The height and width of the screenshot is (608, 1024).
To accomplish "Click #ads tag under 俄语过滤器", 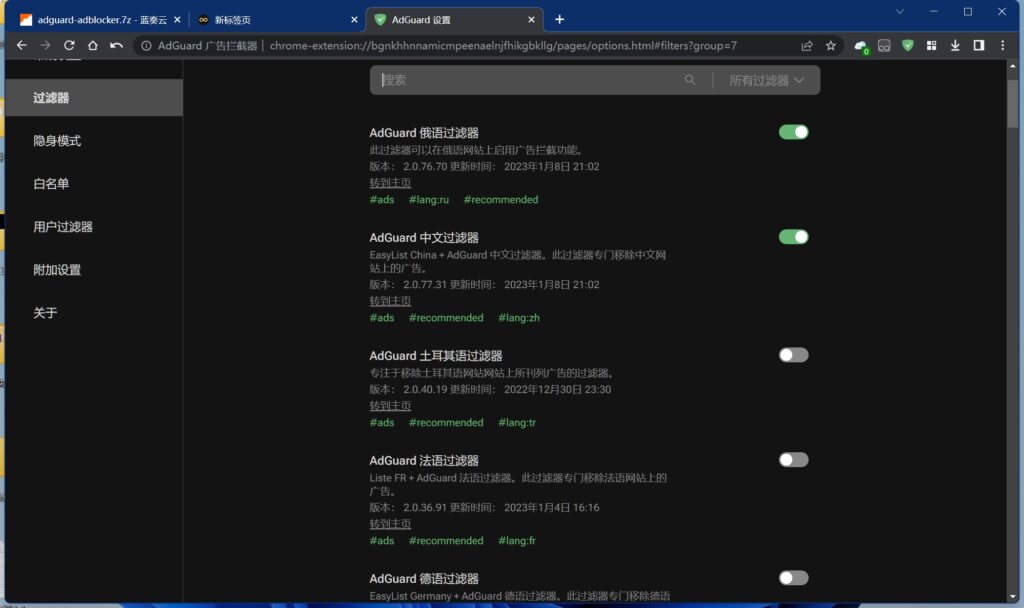I will point(382,200).
